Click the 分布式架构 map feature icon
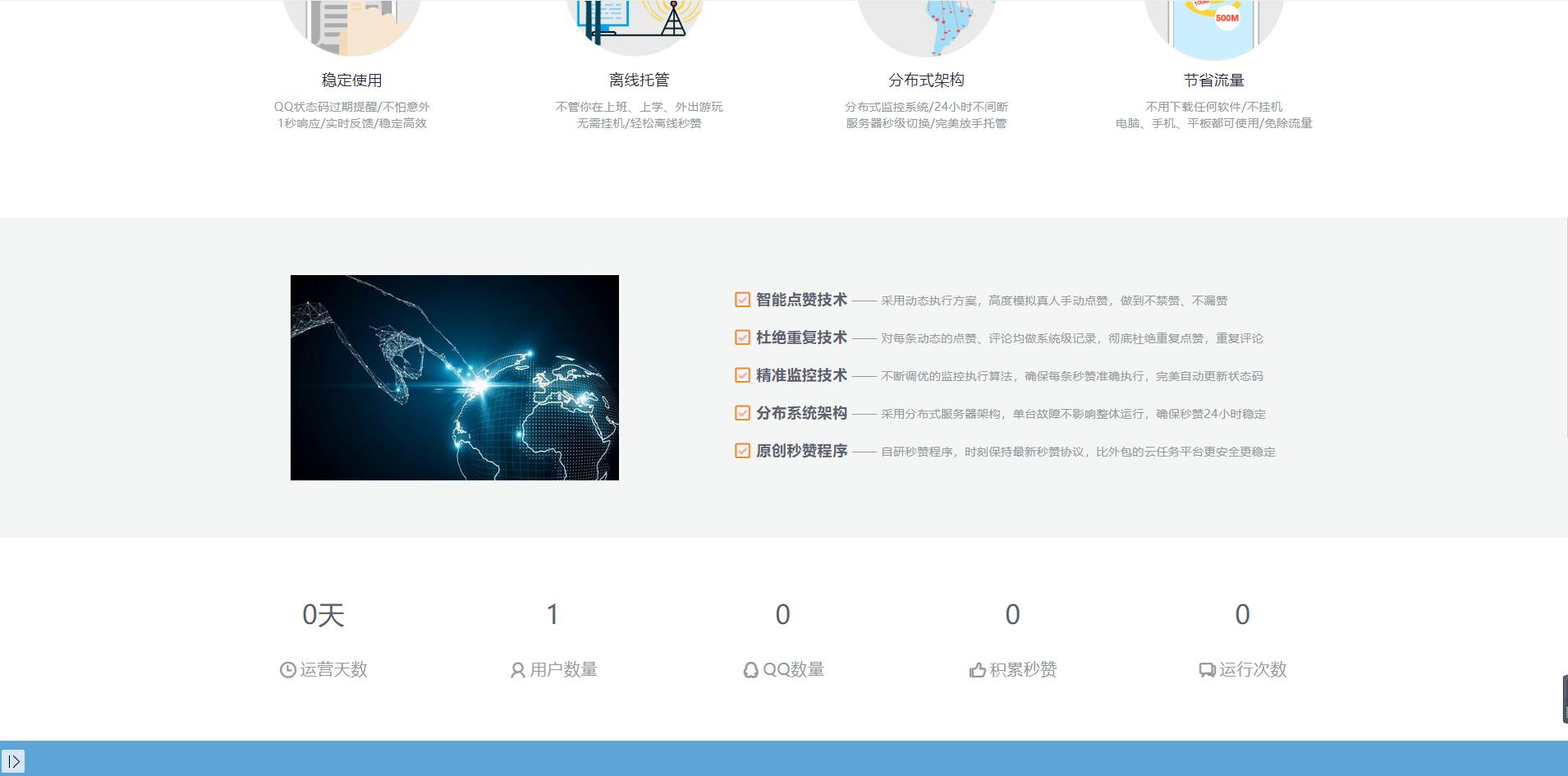1568x776 pixels. (x=926, y=25)
